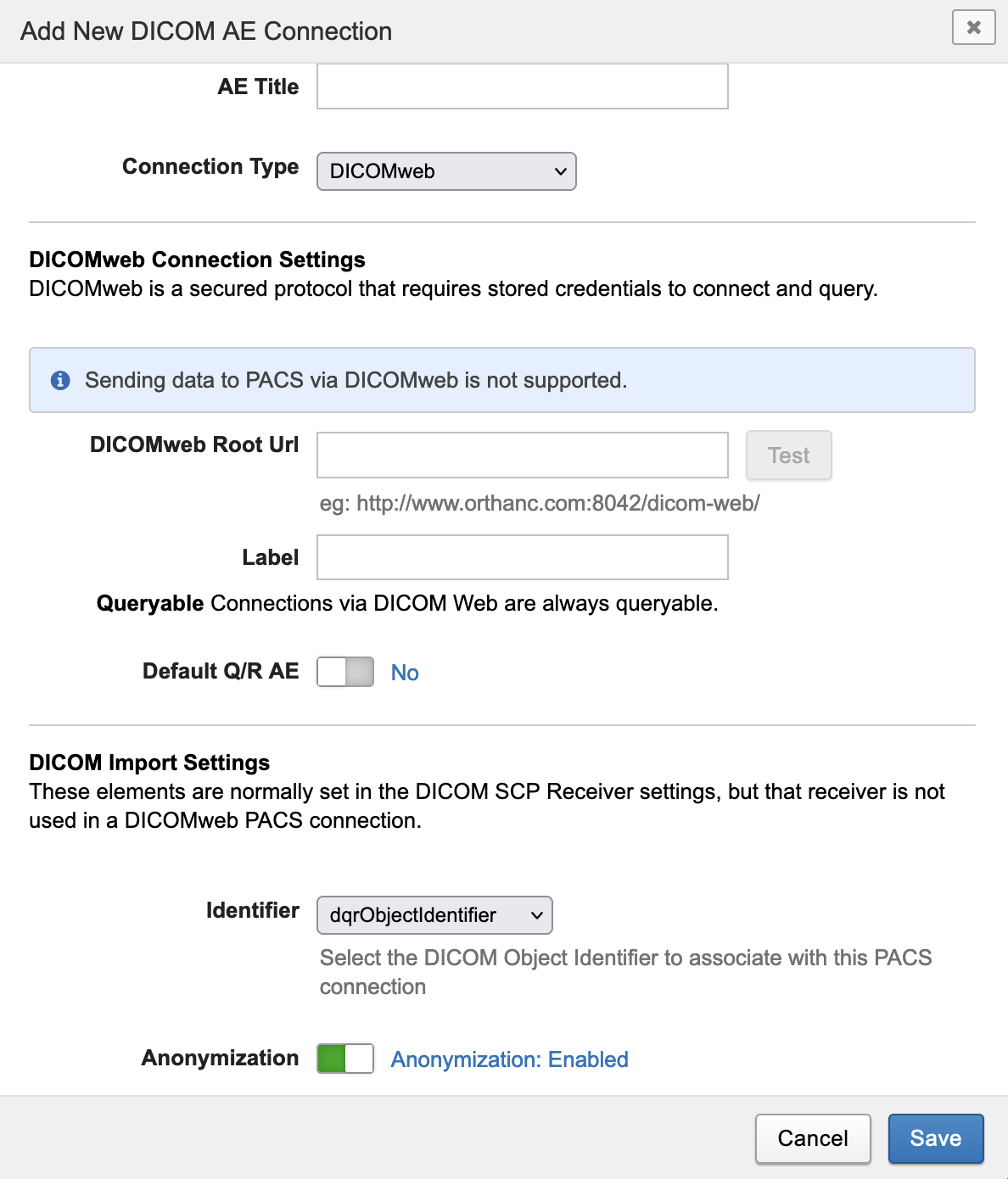Image resolution: width=1008 pixels, height=1179 pixels.
Task: Click the dqrObjectIdentifier dropdown chevron arrow
Action: [536, 915]
